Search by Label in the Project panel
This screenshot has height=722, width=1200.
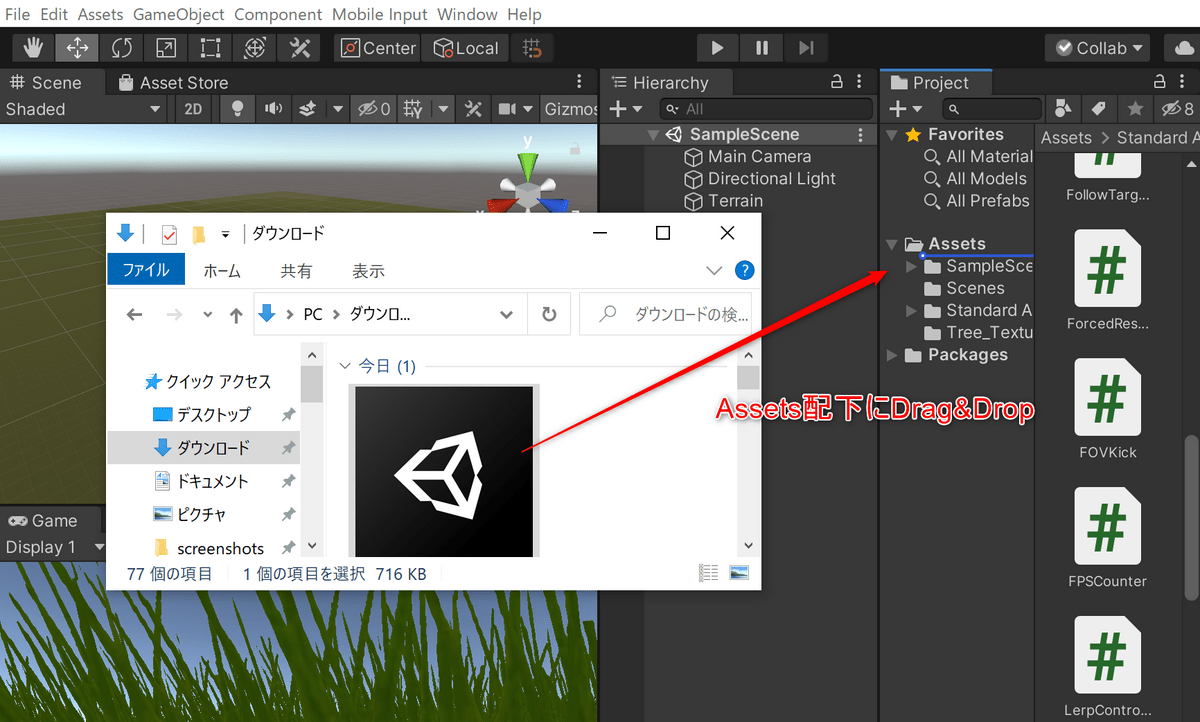[x=1098, y=109]
